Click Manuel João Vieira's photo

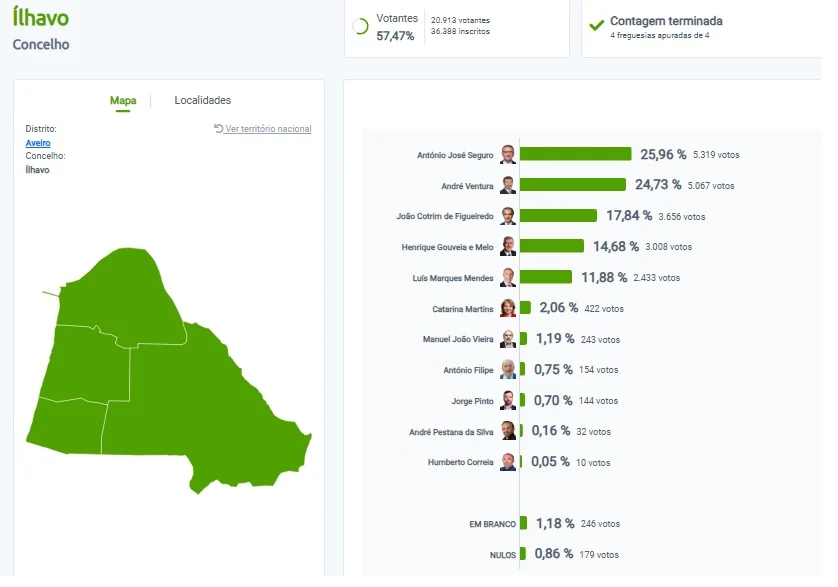[x=508, y=339]
